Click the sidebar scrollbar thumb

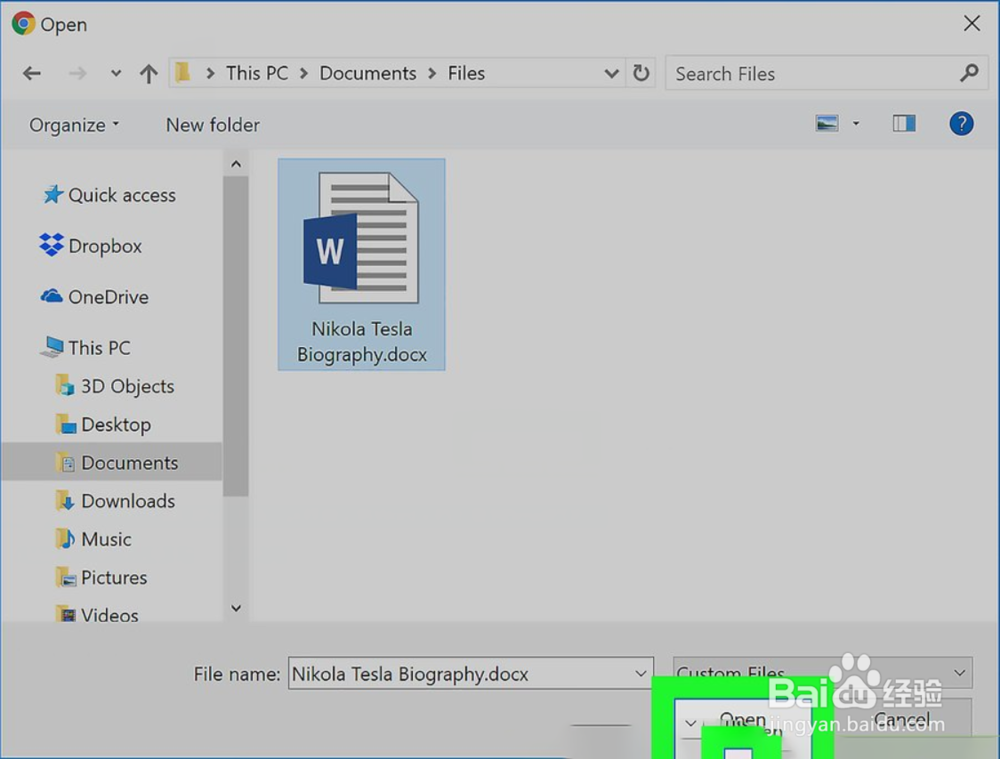click(235, 336)
